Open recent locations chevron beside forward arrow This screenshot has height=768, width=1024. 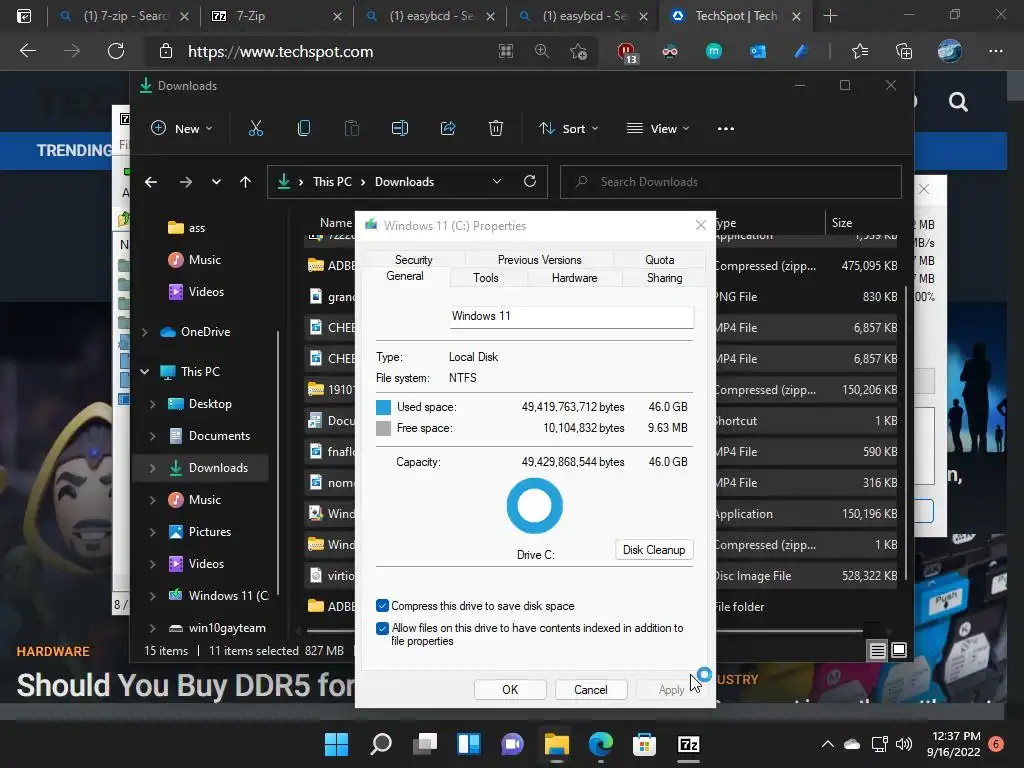tap(216, 182)
